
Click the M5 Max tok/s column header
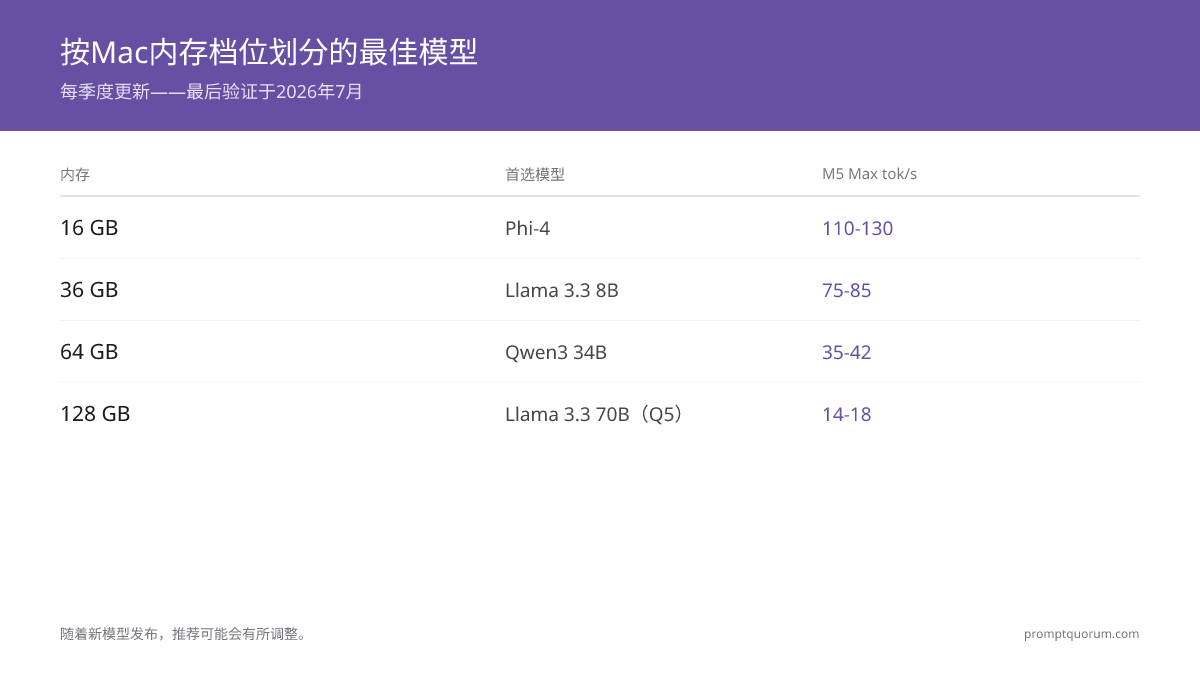point(869,174)
